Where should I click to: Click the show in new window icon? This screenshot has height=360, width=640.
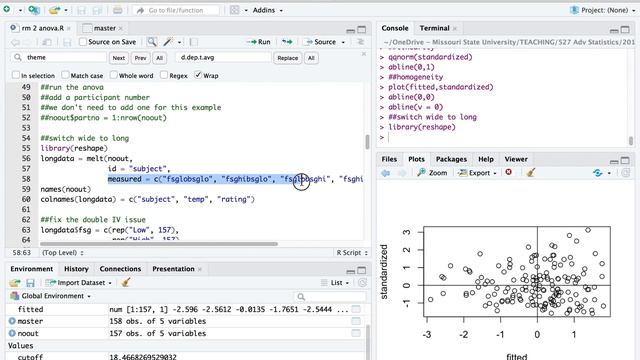(x=47, y=42)
